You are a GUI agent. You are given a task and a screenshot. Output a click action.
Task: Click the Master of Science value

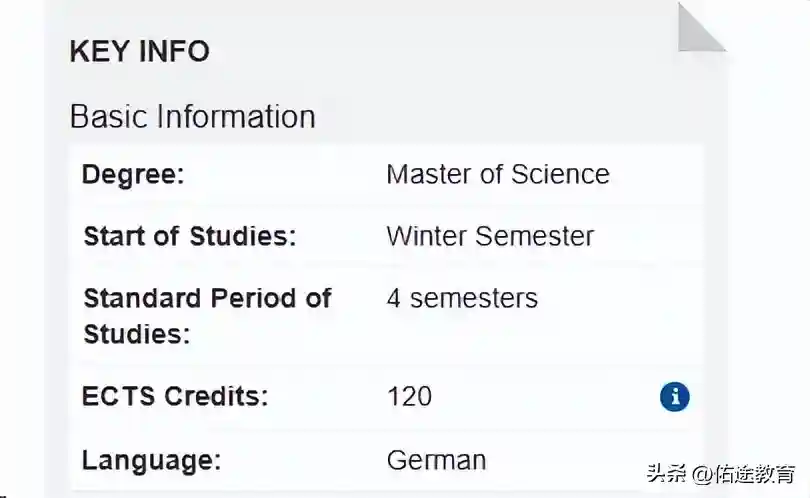498,174
